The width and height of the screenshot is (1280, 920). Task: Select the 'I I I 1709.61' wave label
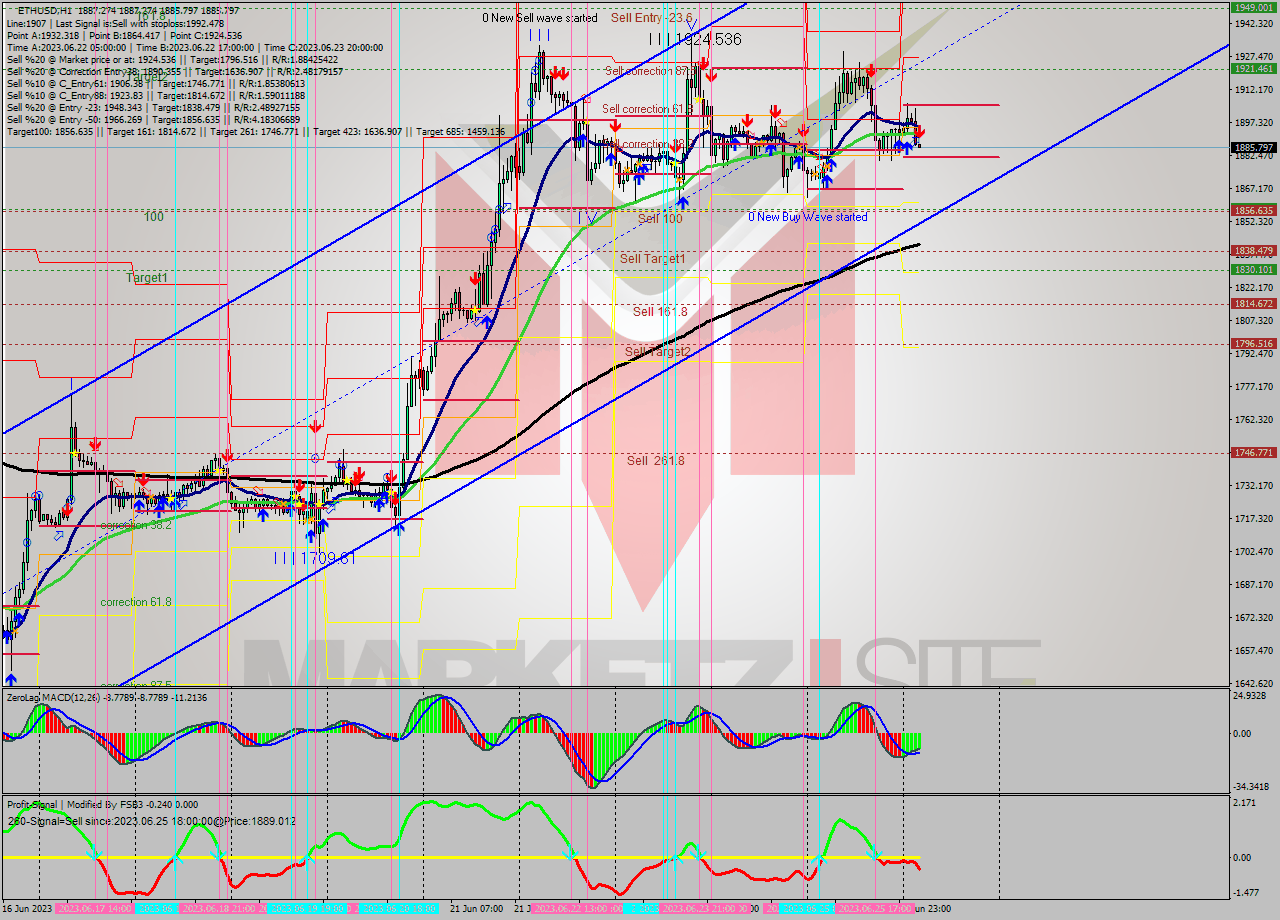315,558
